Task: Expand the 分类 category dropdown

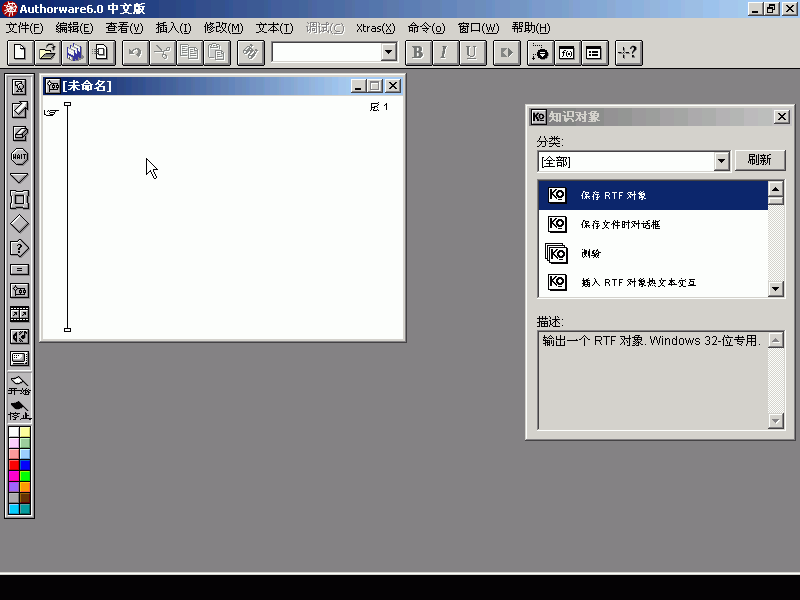Action: (721, 161)
